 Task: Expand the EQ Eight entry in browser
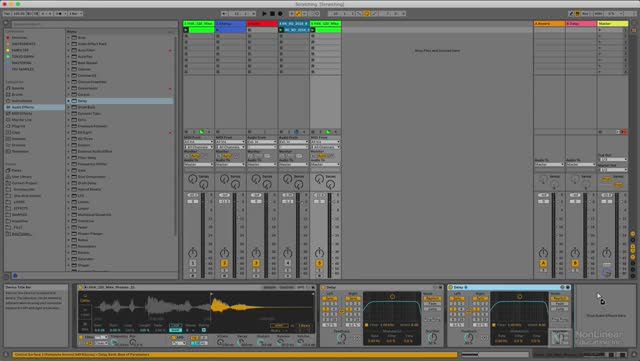pos(68,132)
